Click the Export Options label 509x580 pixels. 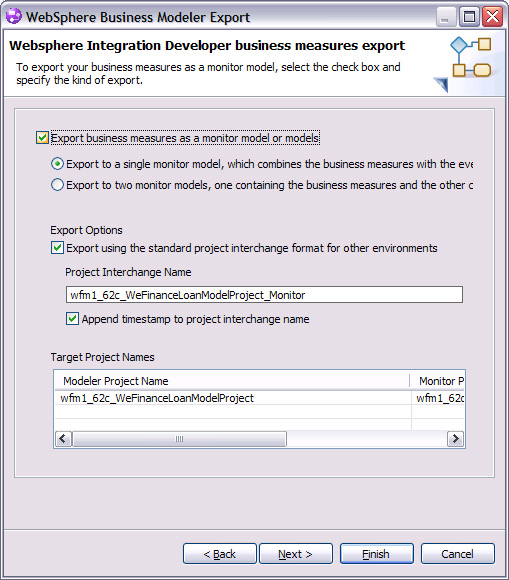[x=86, y=230]
